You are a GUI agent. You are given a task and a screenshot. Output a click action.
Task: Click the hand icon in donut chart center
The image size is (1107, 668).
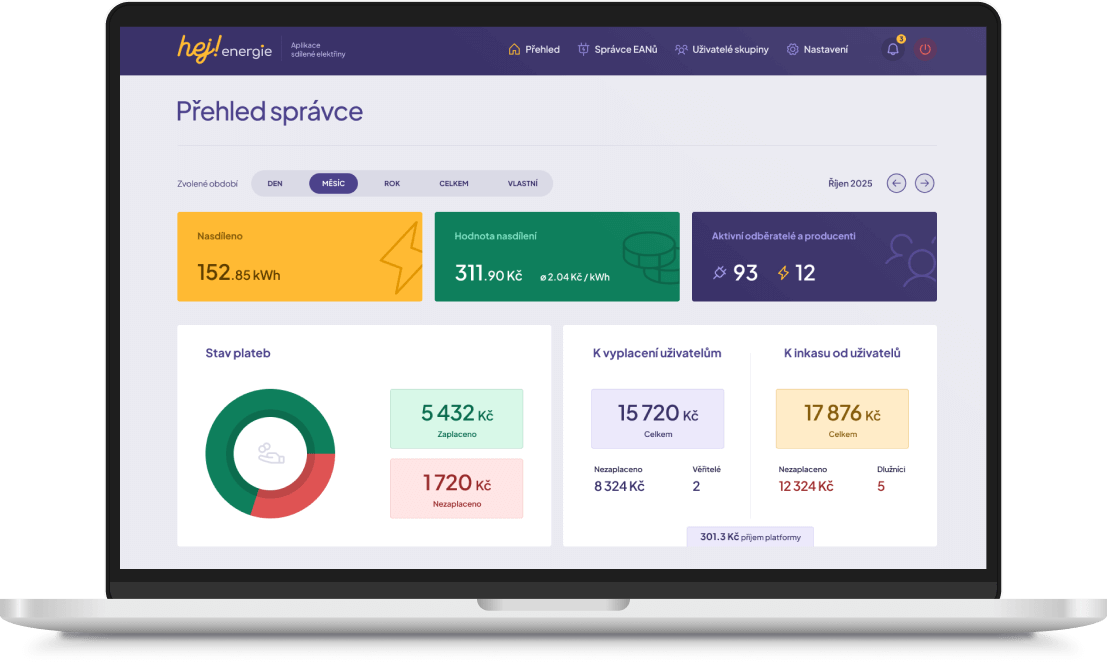pos(270,453)
